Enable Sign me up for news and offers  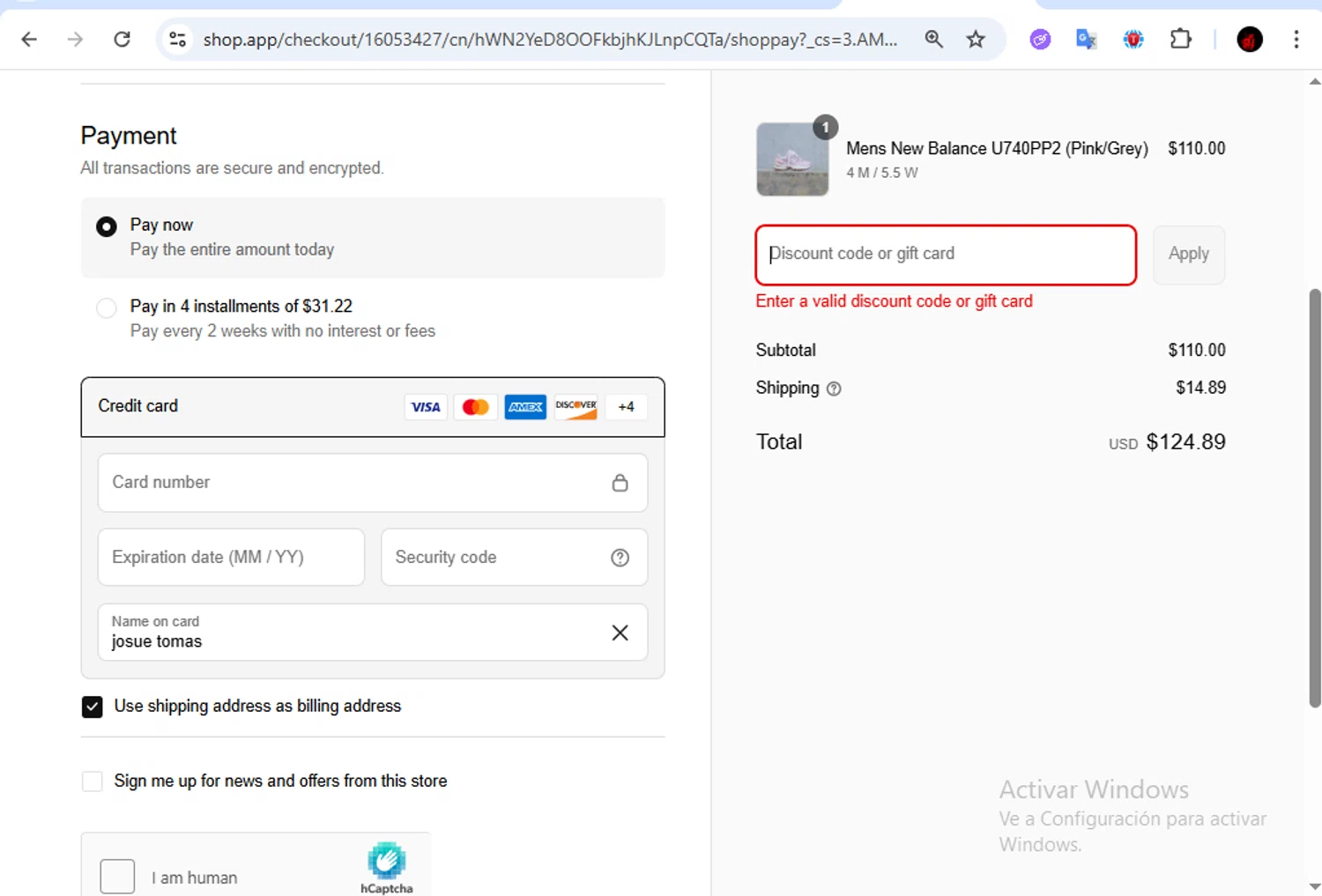pyautogui.click(x=92, y=781)
